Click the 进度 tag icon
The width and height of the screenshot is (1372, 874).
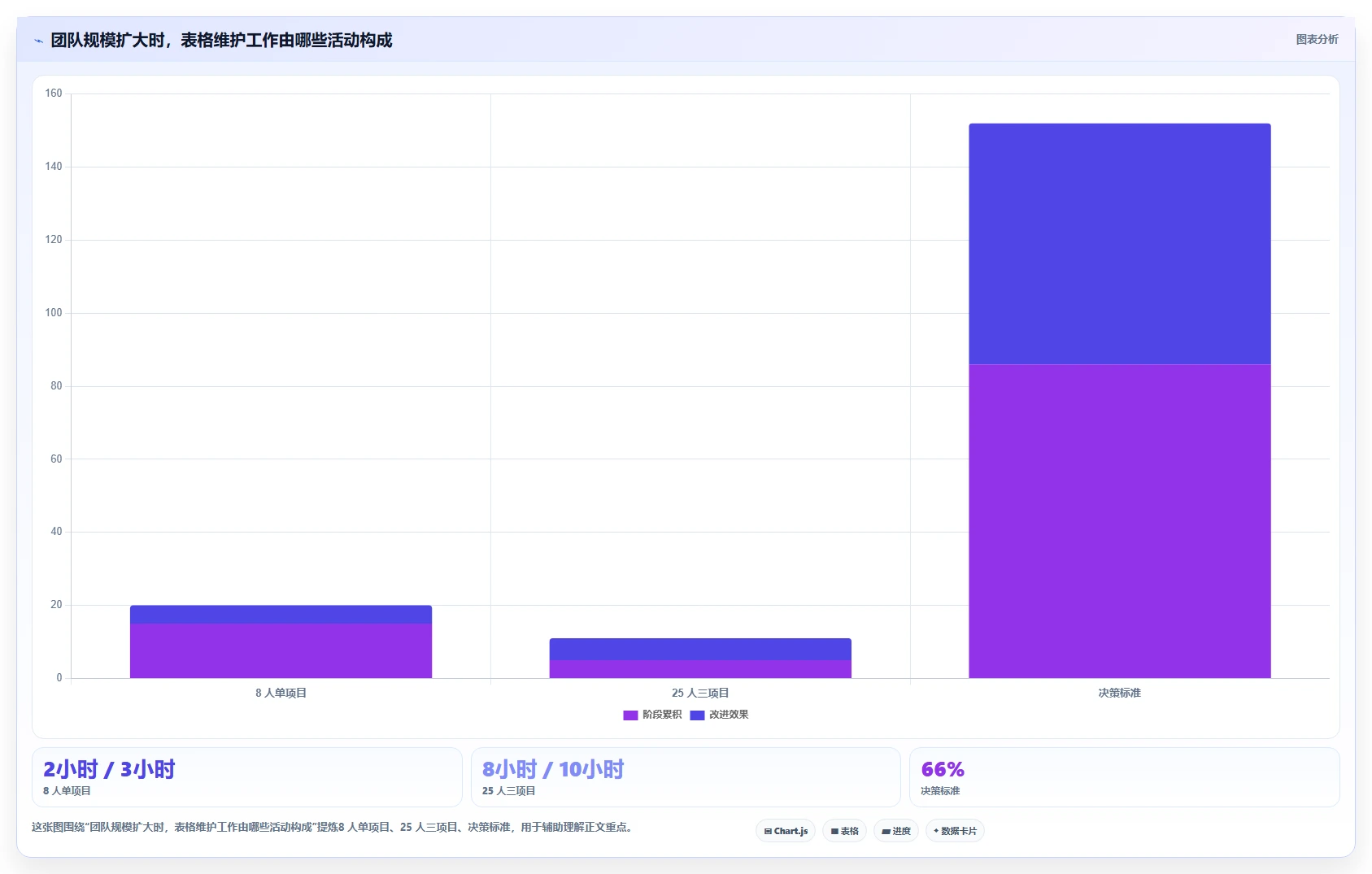(886, 831)
